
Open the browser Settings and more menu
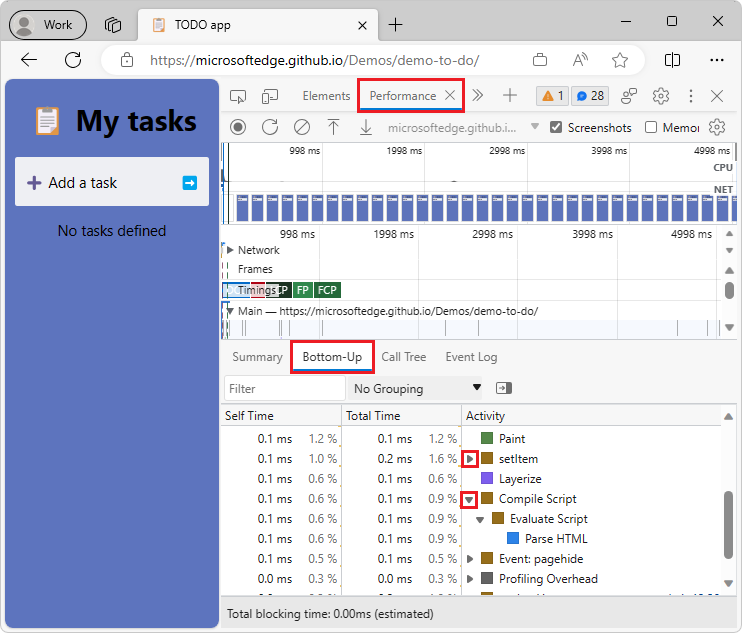click(717, 60)
